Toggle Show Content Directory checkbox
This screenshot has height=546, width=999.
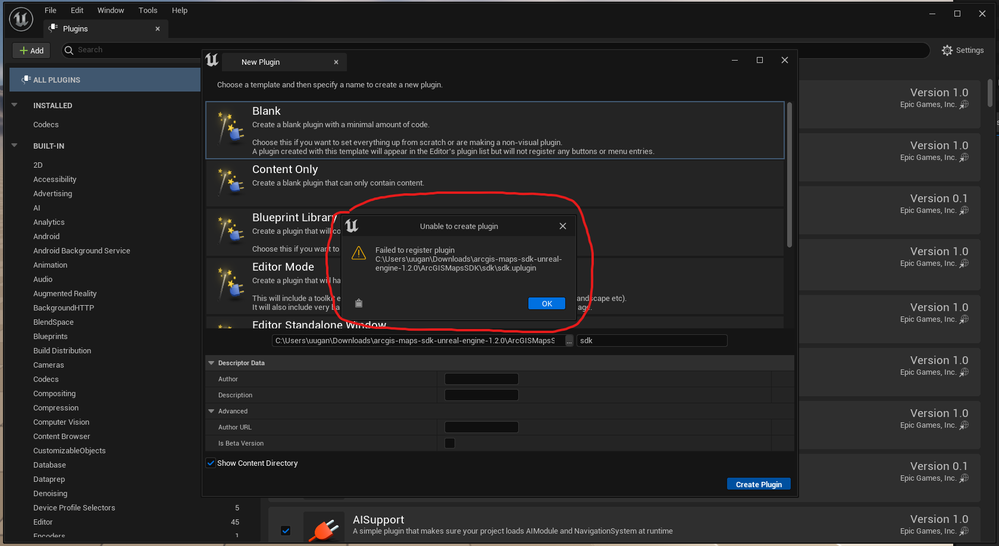click(210, 463)
